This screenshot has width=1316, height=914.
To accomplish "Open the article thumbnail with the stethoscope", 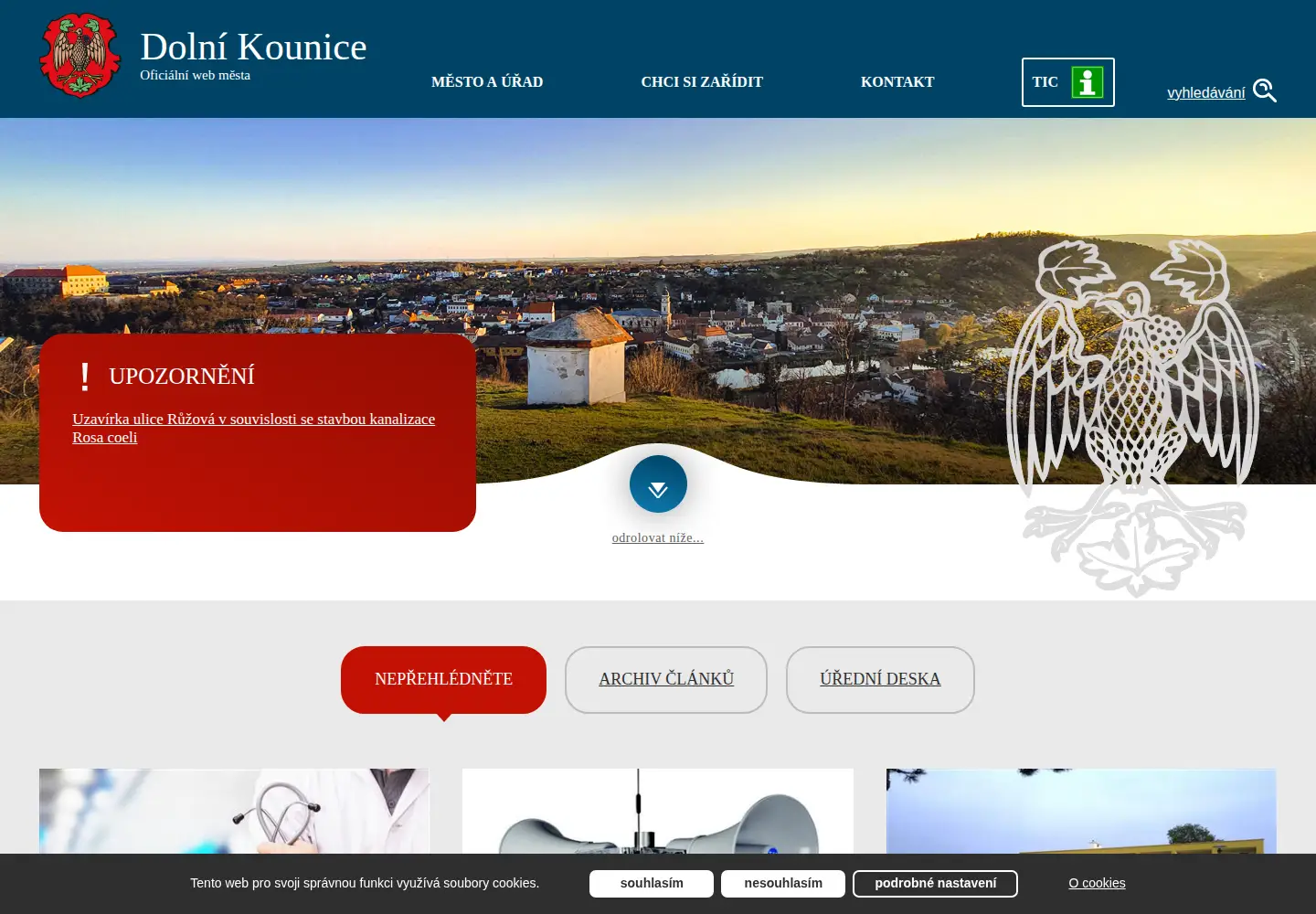I will coord(234,812).
